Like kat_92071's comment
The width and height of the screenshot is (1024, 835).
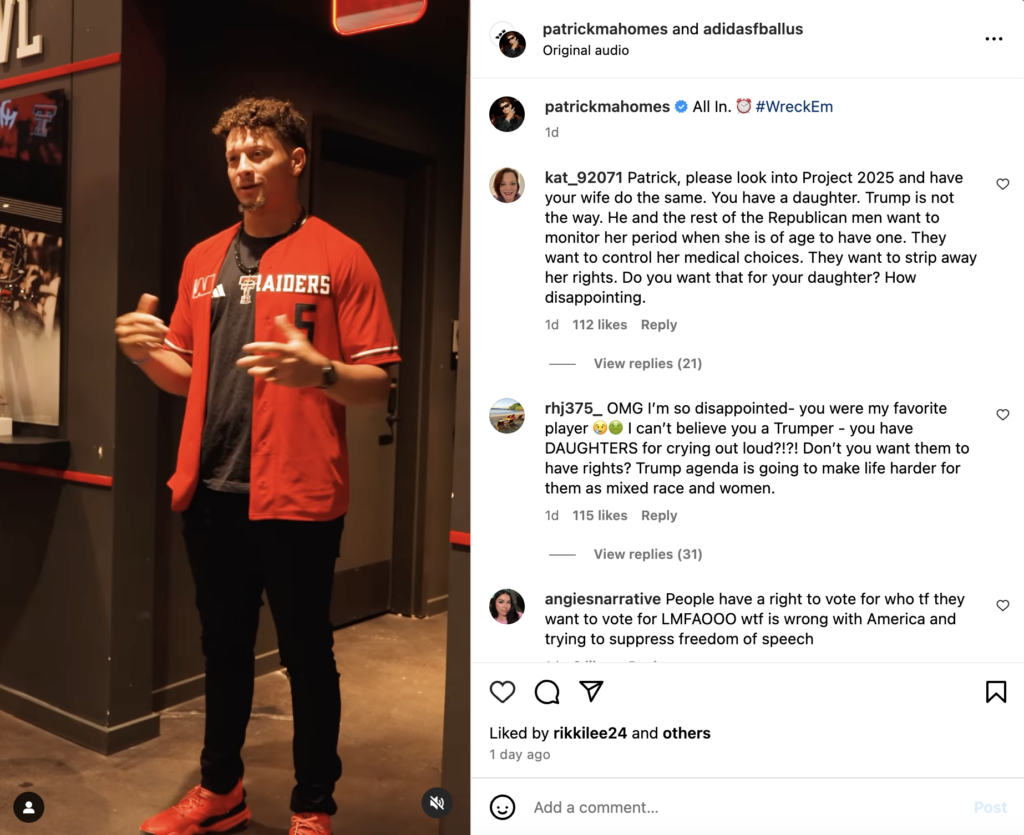[1002, 184]
